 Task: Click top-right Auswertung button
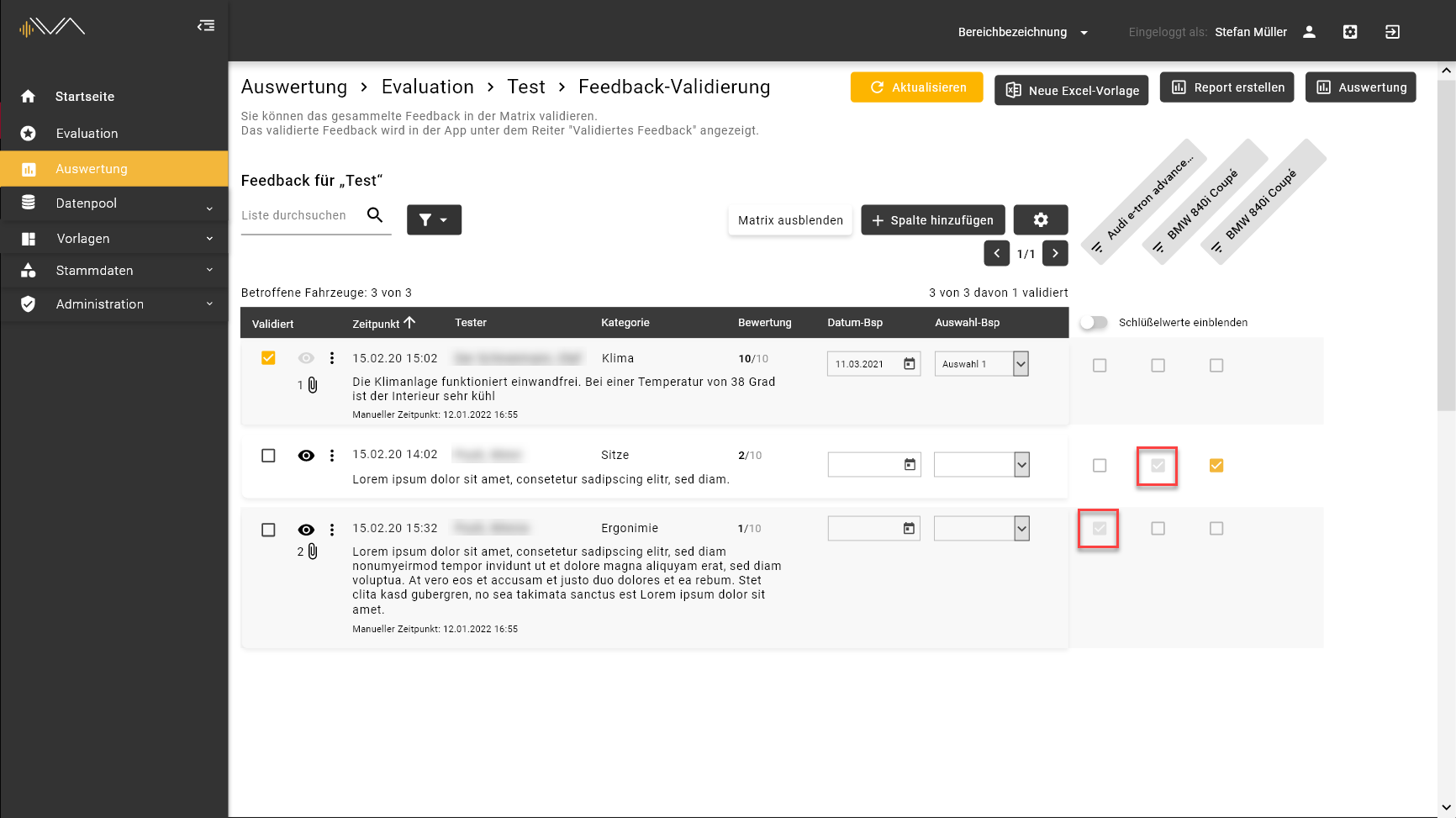1360,87
